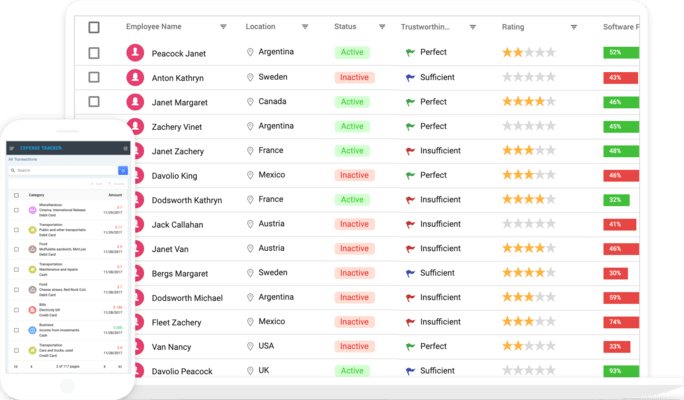Tick the select-all checkbox in the grid header
The width and height of the screenshot is (684, 400).
pyautogui.click(x=94, y=27)
